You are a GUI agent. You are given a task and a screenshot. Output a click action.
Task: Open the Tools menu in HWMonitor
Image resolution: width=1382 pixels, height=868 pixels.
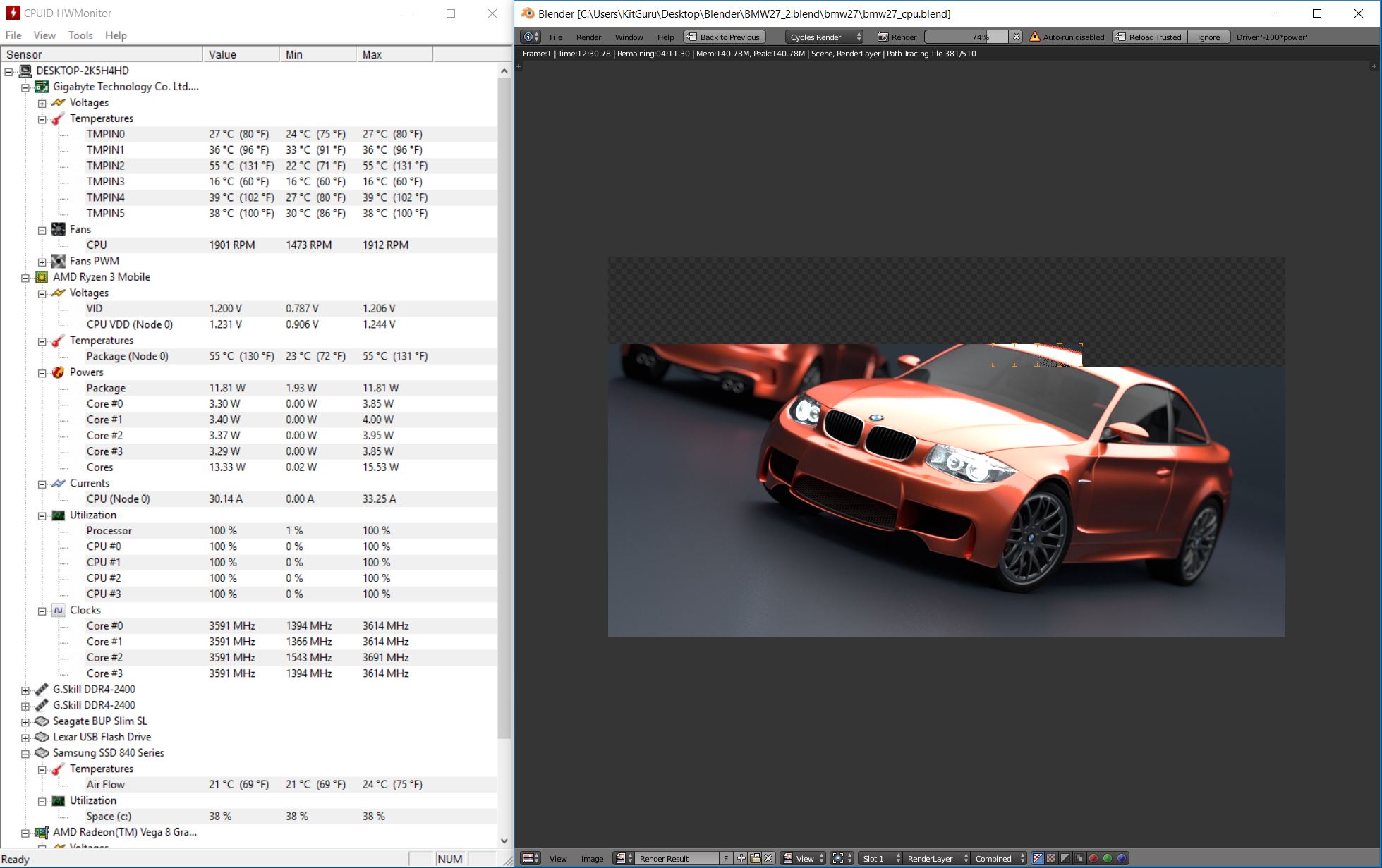[80, 35]
